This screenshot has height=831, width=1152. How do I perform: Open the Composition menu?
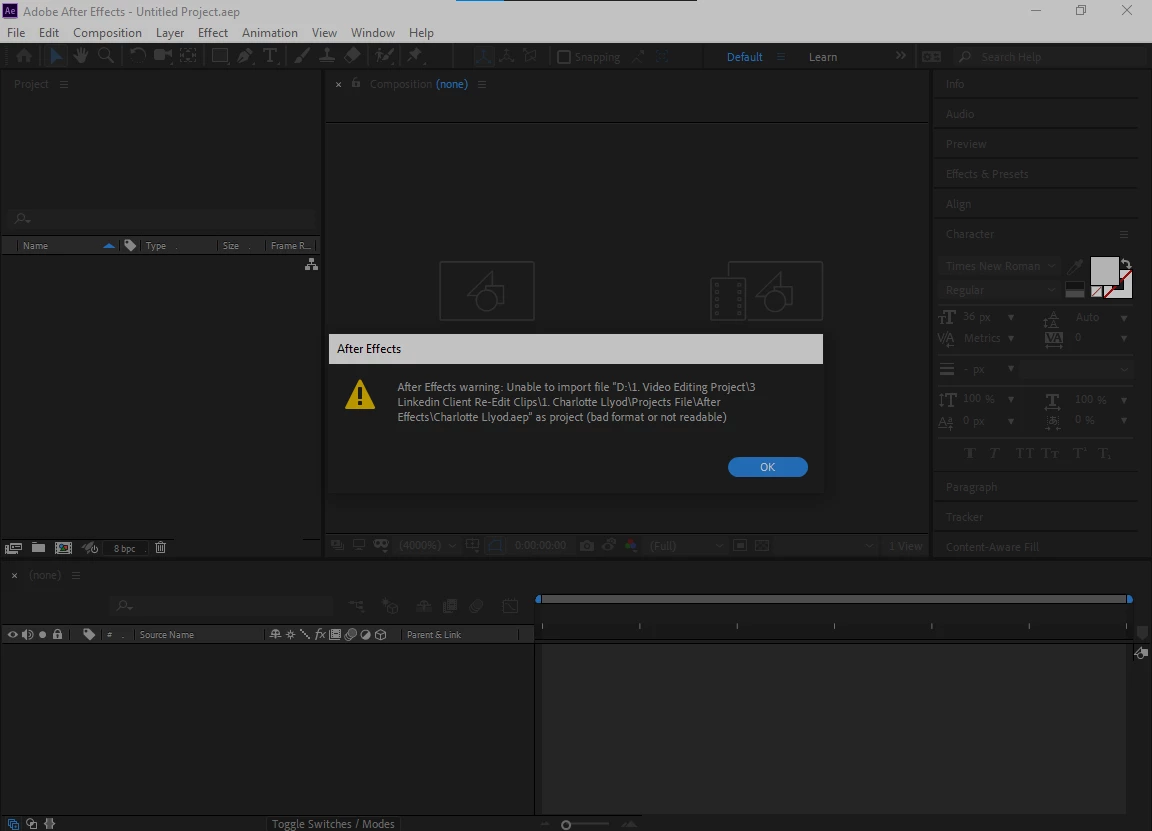tap(107, 32)
